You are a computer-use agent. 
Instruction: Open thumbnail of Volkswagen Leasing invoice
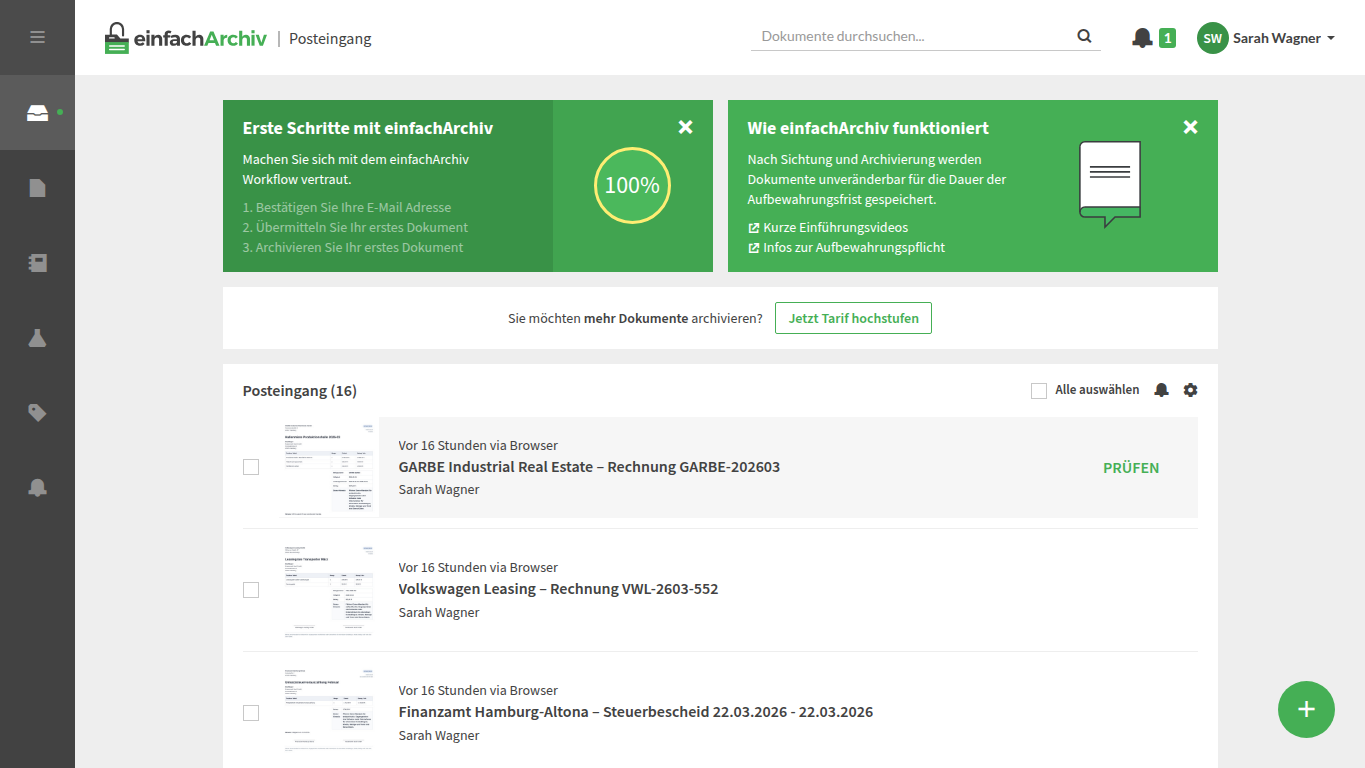329,590
